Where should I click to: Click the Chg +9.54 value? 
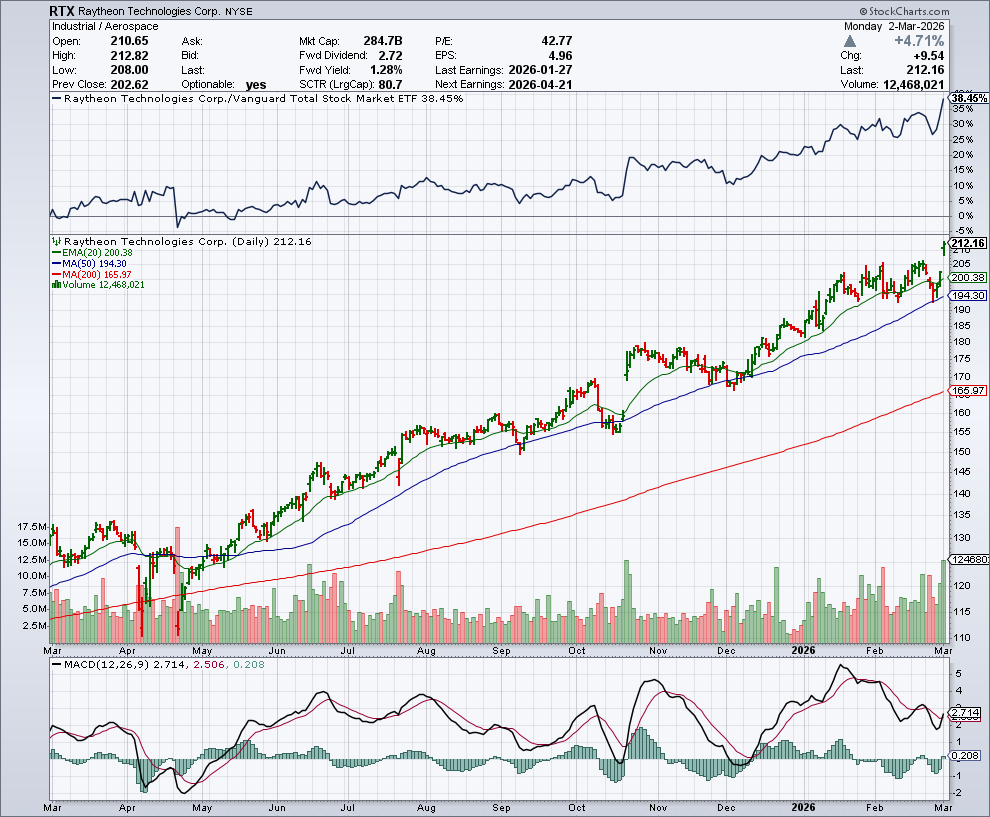pyautogui.click(x=928, y=56)
